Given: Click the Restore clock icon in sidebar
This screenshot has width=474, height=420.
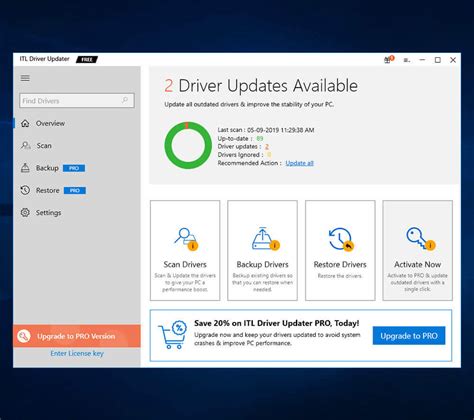Looking at the screenshot, I should point(25,190).
